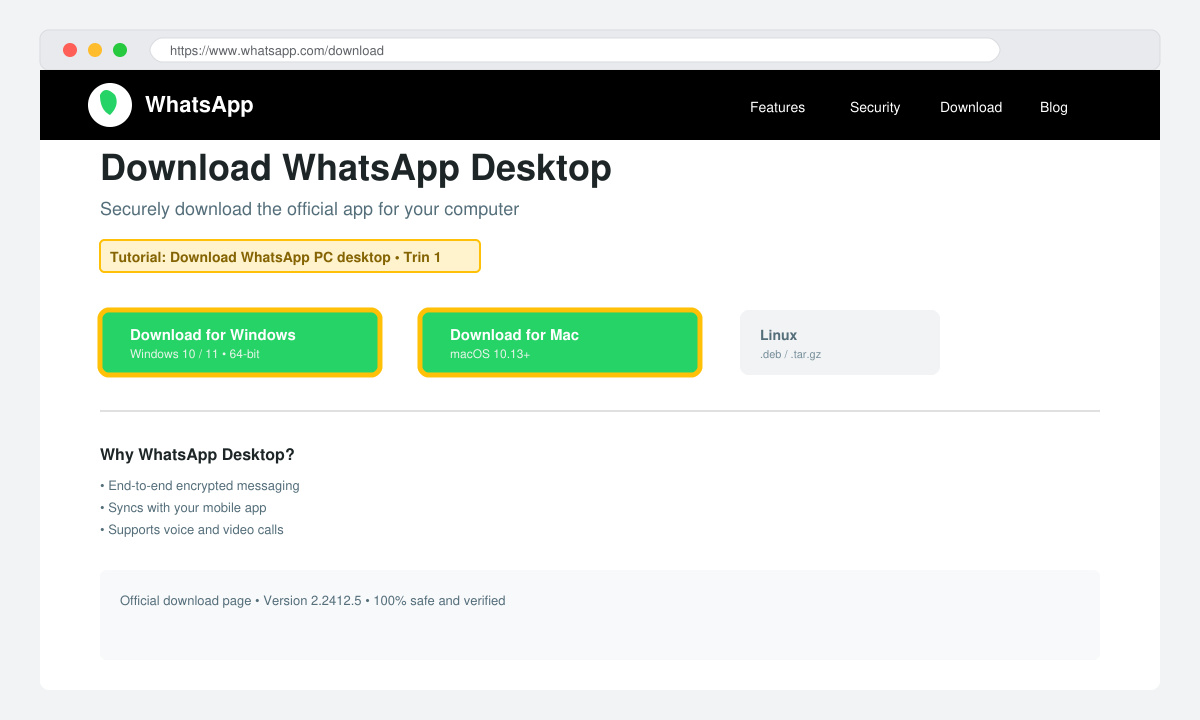Click the Download for Windows button
The height and width of the screenshot is (720, 1200).
click(240, 343)
